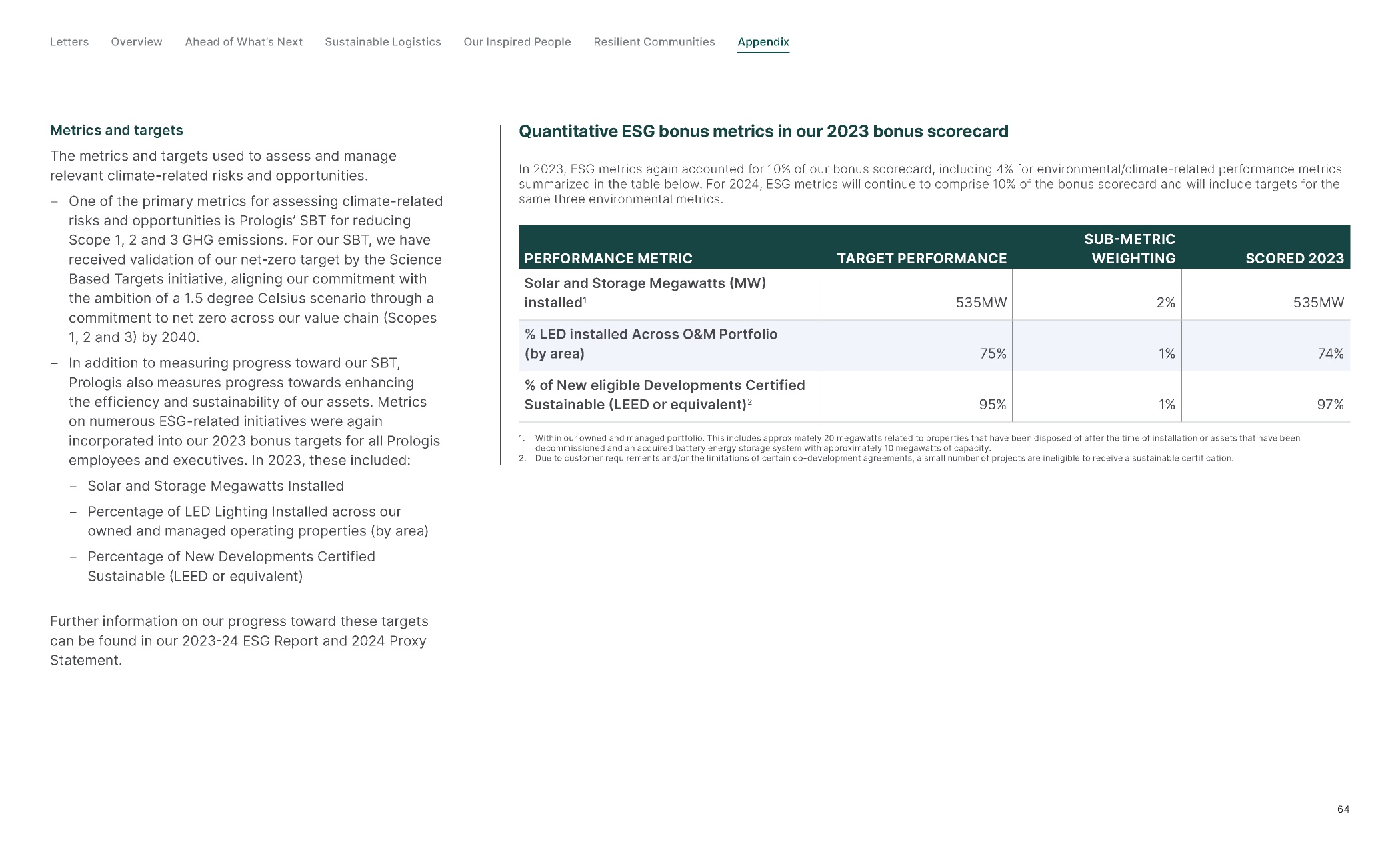Click the Sub-Metric Weighting column header
Screen dimensions: 1400x850
[x=1130, y=249]
